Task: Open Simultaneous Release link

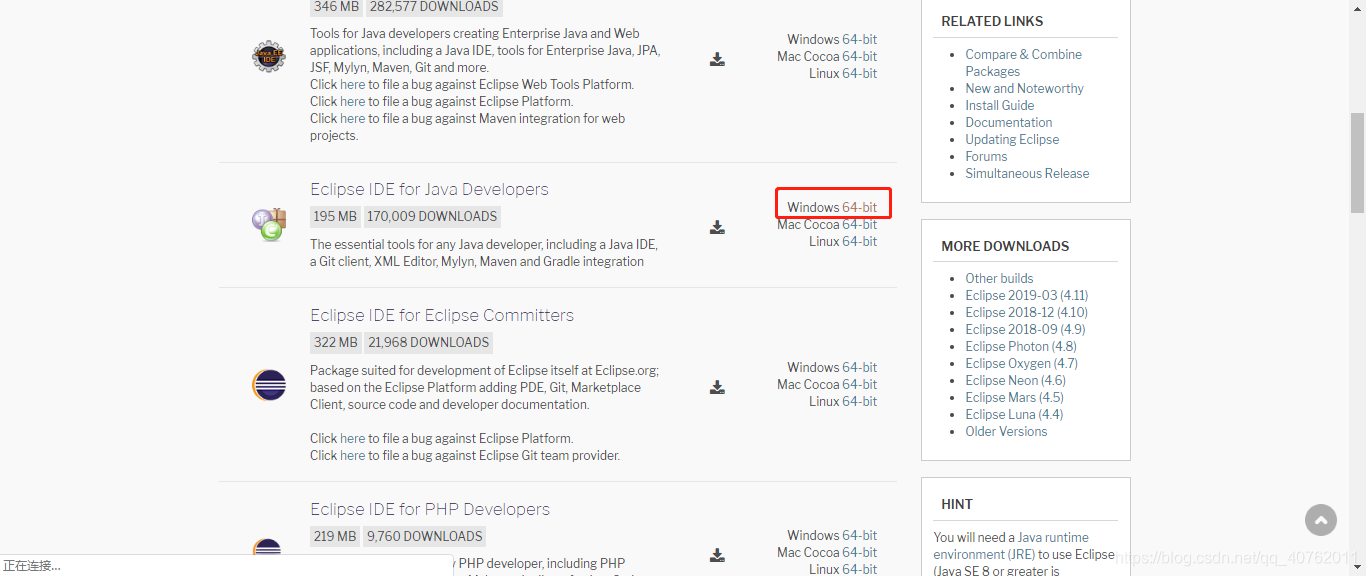Action: [x=1027, y=173]
